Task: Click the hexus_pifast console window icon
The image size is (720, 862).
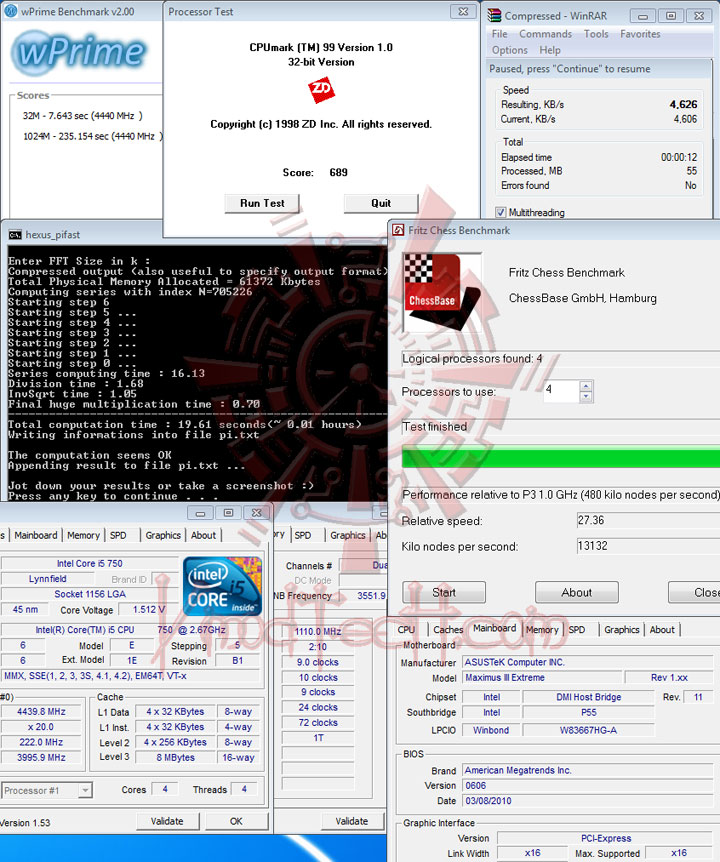Action: tap(15, 235)
